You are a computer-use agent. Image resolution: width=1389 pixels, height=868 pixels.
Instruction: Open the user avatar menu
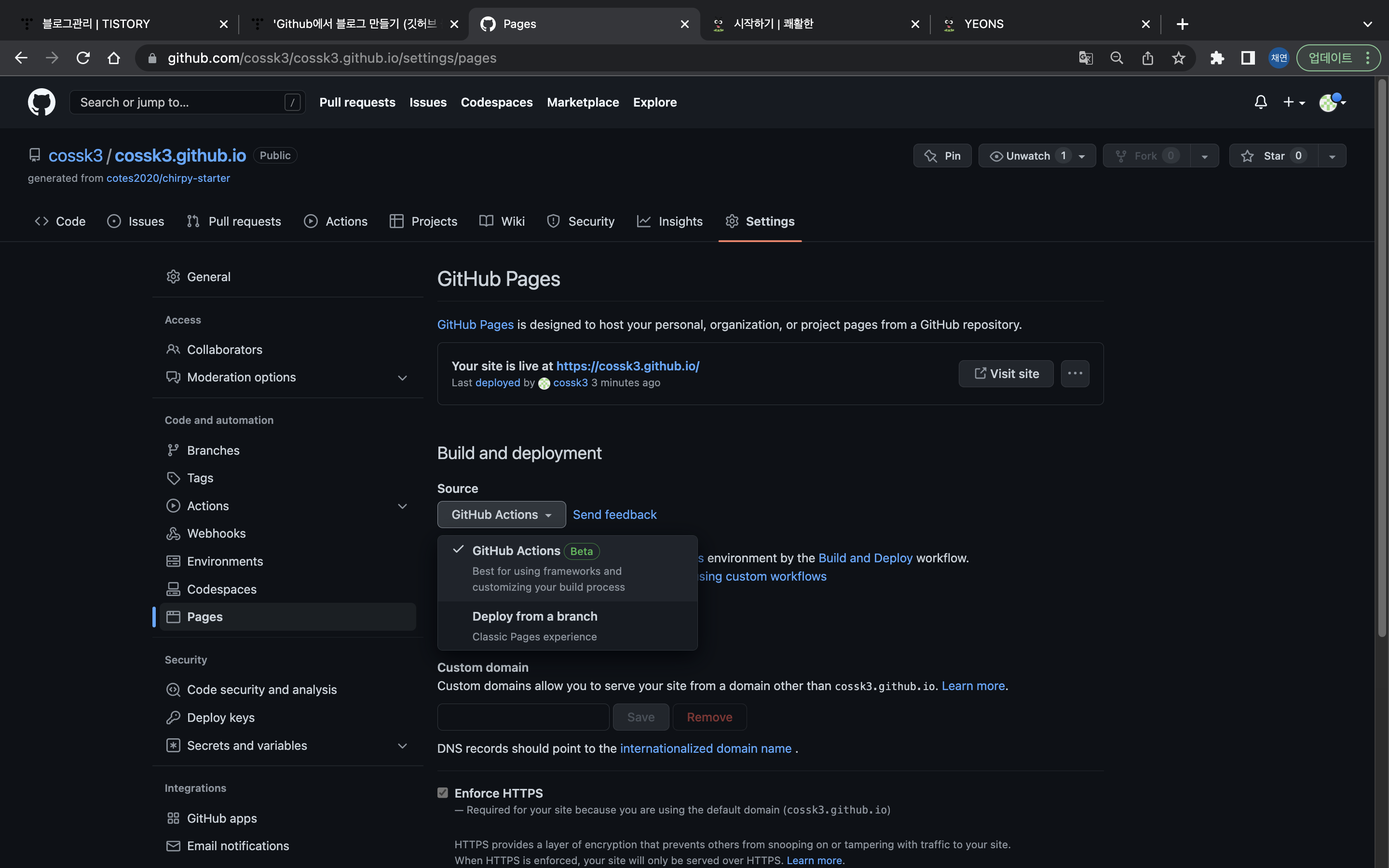pyautogui.click(x=1332, y=102)
